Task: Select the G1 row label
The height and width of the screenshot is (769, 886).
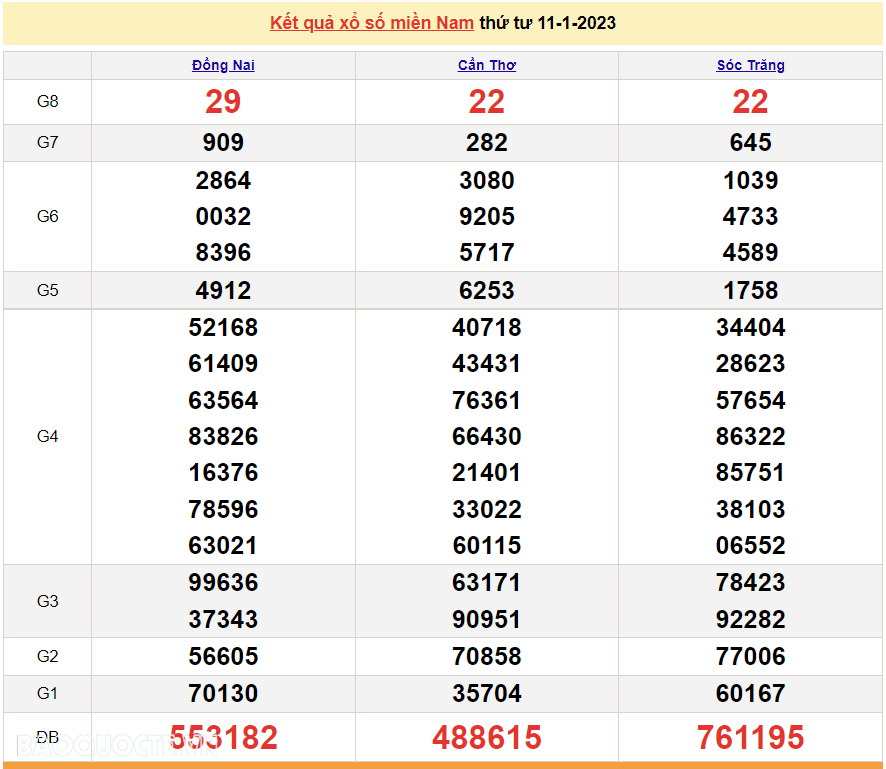Action: [x=48, y=694]
